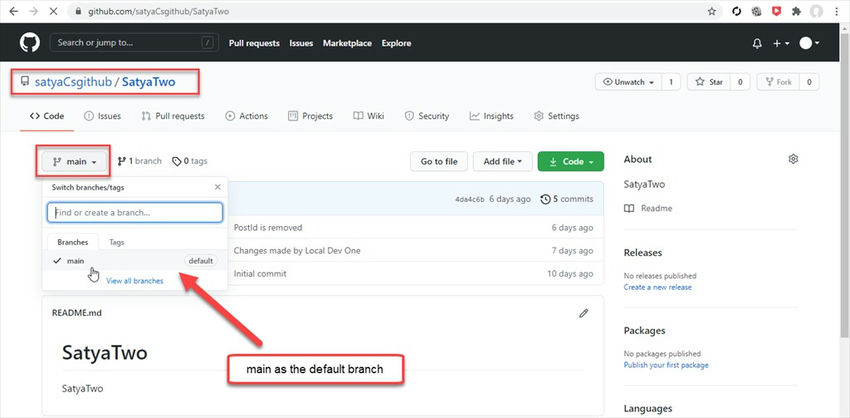Open satyaCsgithub owner link
The width and height of the screenshot is (850, 418).
73,82
